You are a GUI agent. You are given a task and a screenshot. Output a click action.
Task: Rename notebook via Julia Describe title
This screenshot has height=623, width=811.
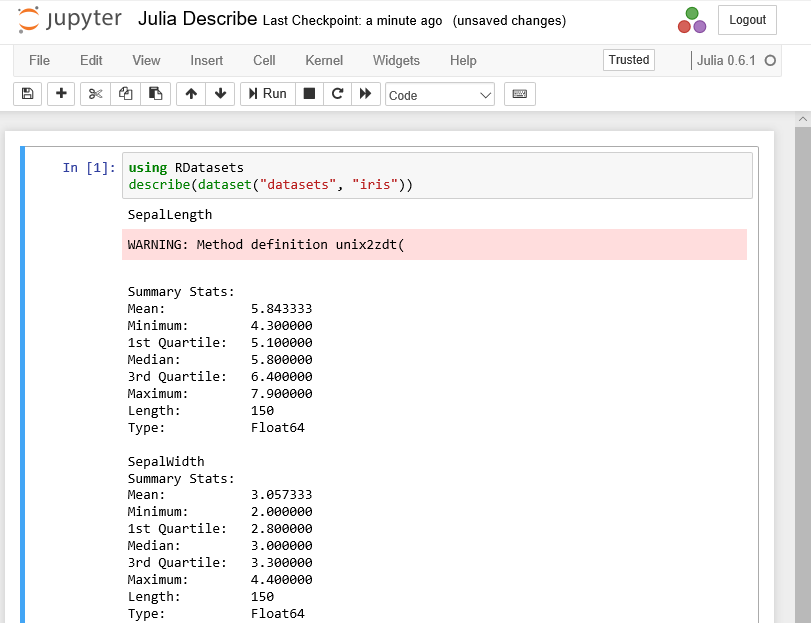tap(198, 19)
